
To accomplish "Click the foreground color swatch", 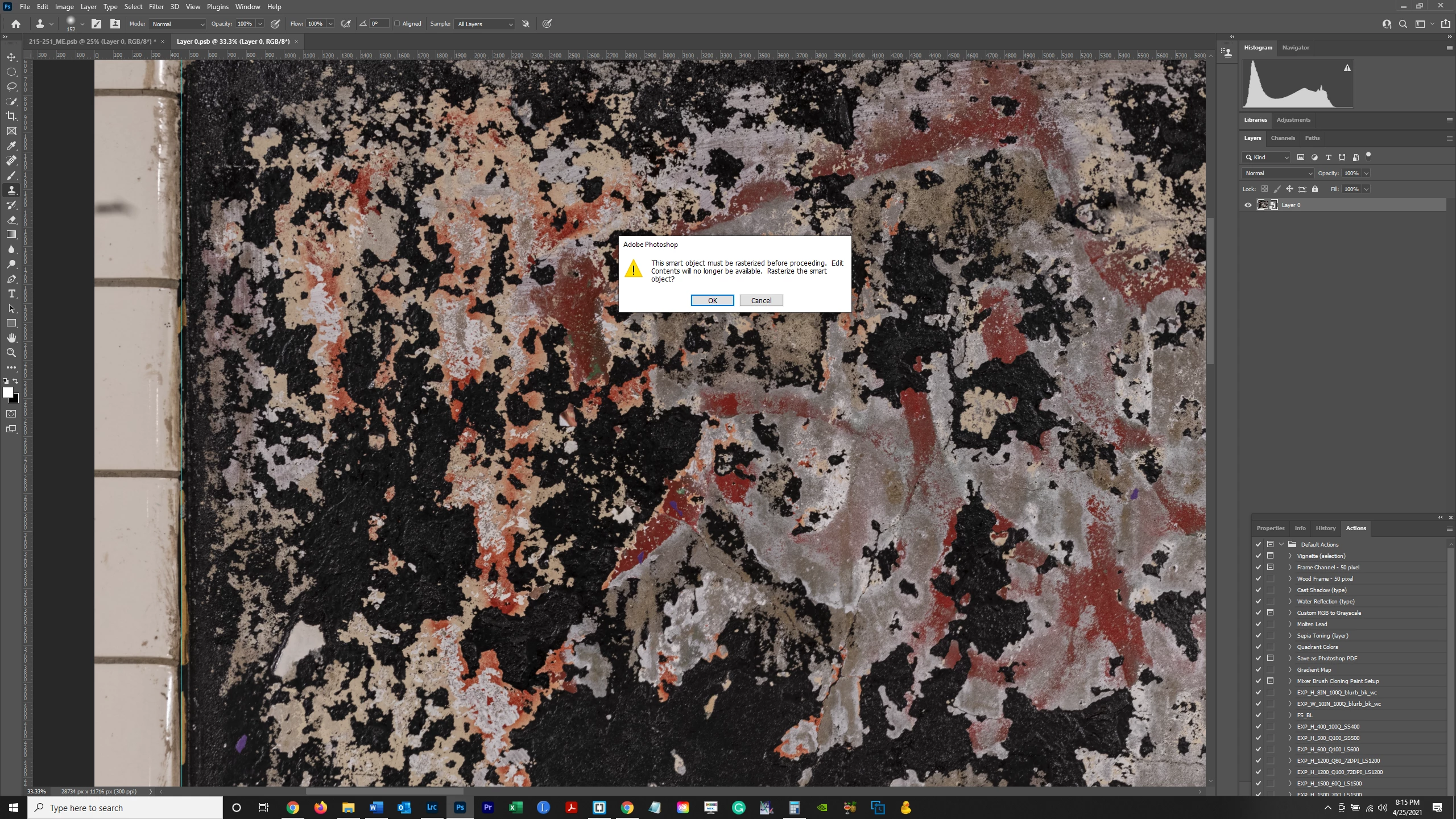I will coord(7,392).
